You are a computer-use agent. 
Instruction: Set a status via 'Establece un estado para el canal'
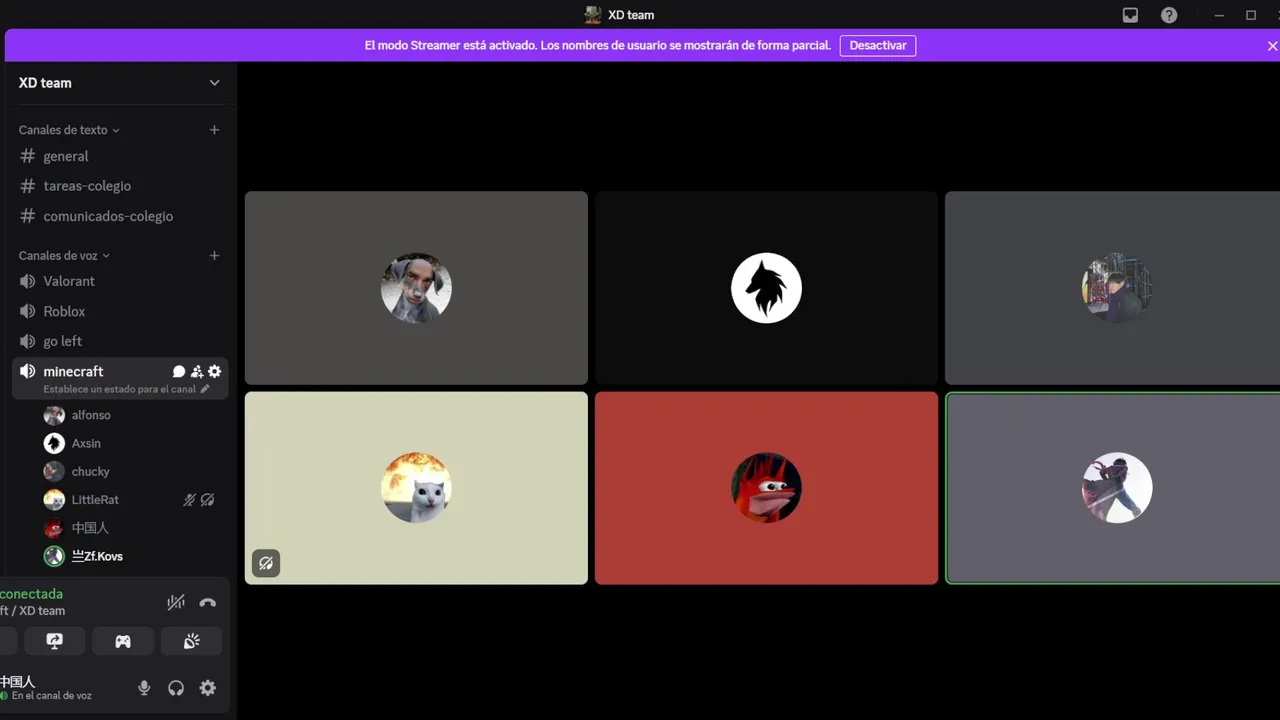[x=119, y=389]
